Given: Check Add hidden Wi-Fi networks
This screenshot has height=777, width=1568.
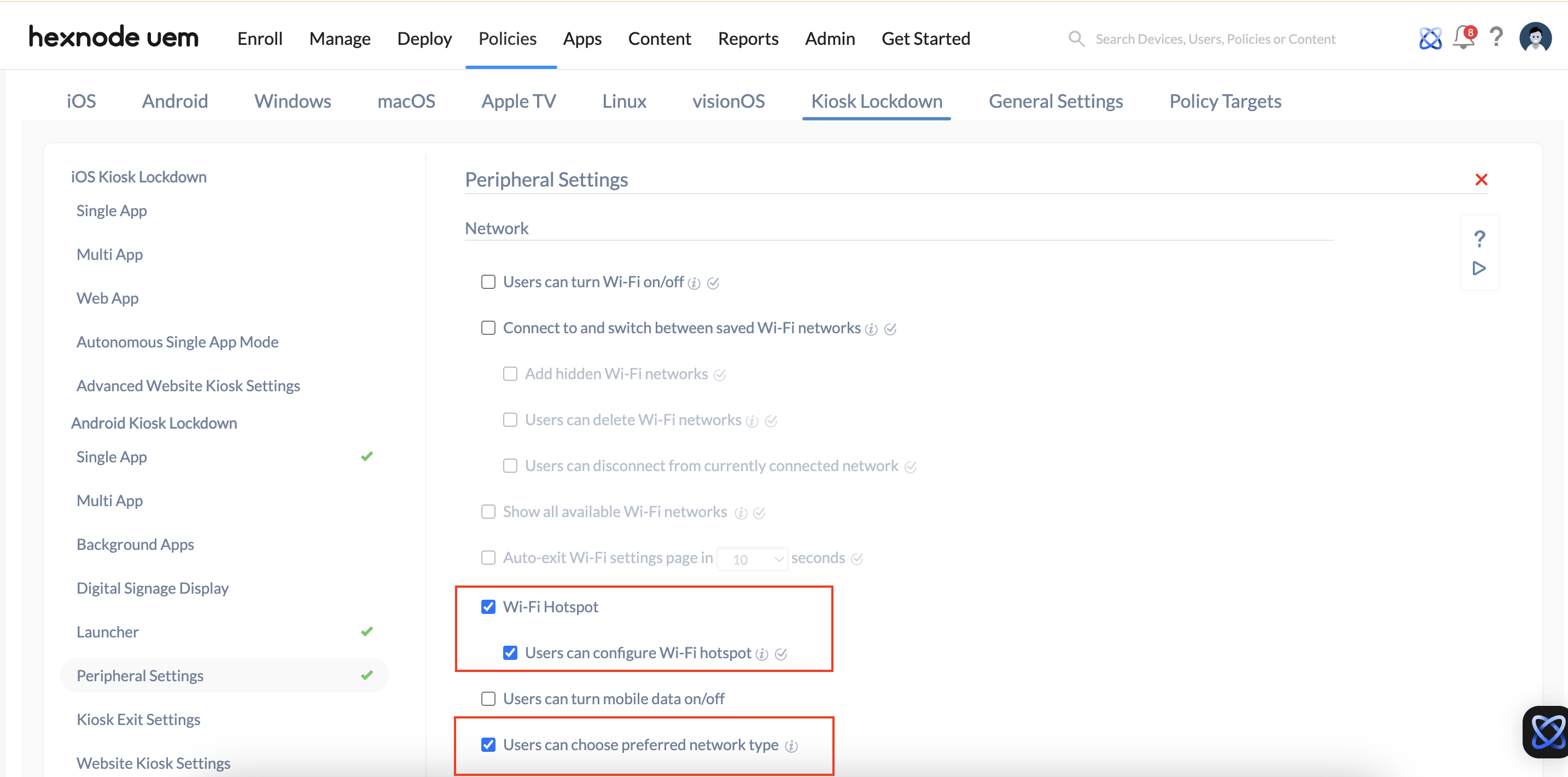Looking at the screenshot, I should [510, 374].
